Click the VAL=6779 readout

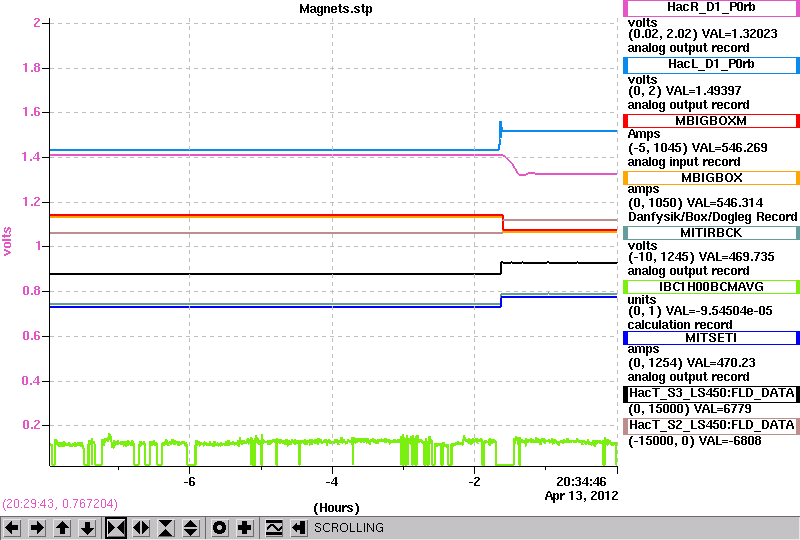(722, 409)
